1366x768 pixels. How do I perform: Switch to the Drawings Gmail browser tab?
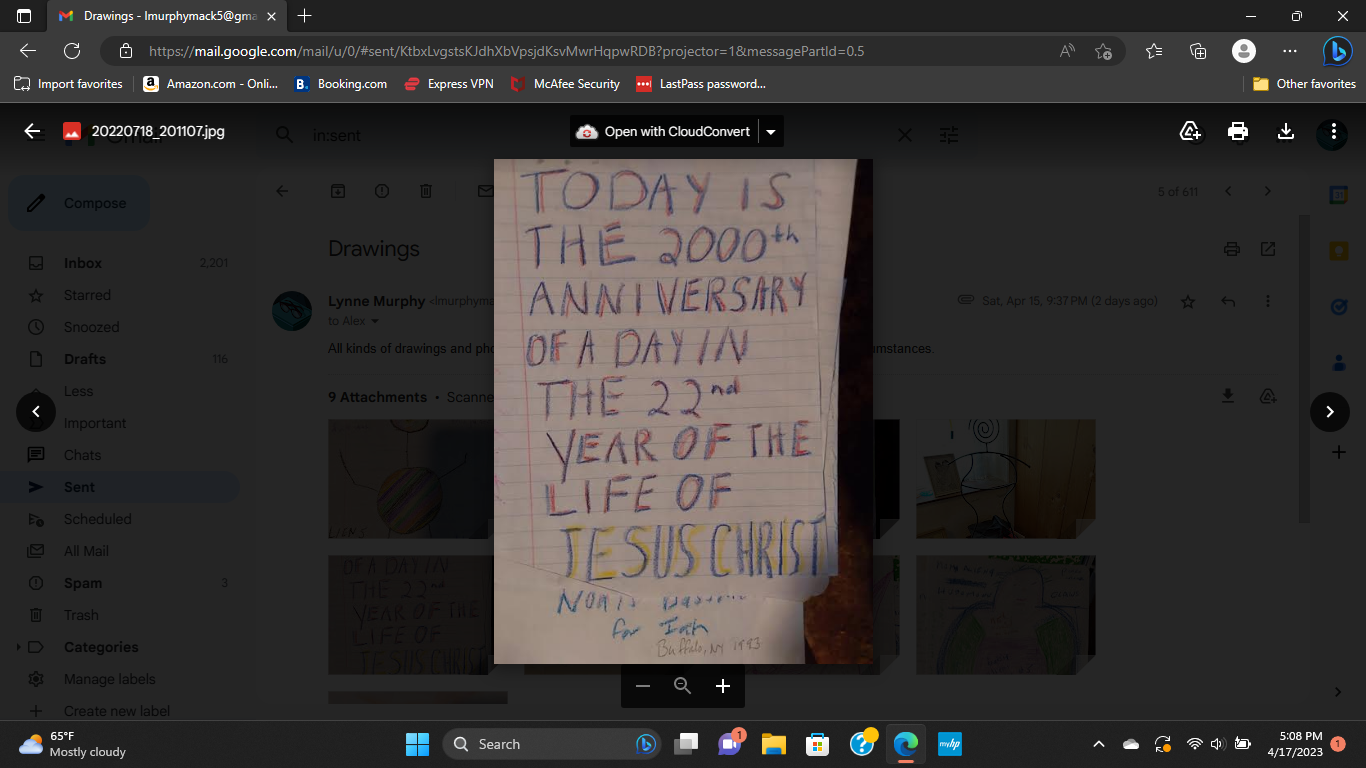160,16
